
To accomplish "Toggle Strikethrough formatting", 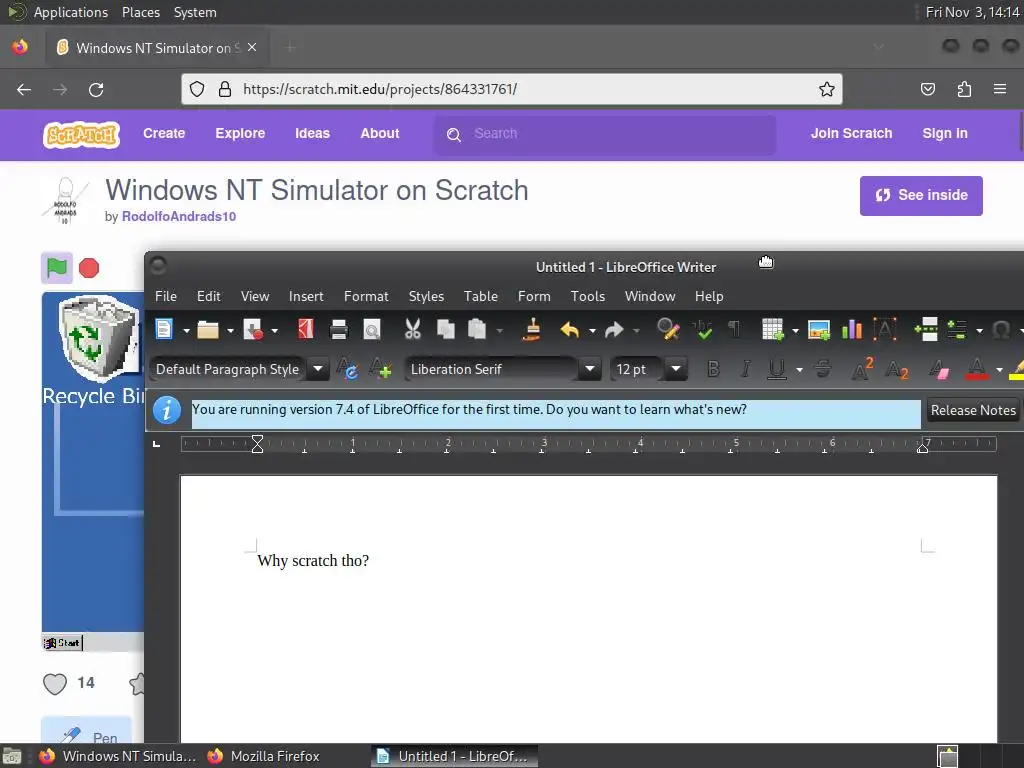I will [823, 370].
